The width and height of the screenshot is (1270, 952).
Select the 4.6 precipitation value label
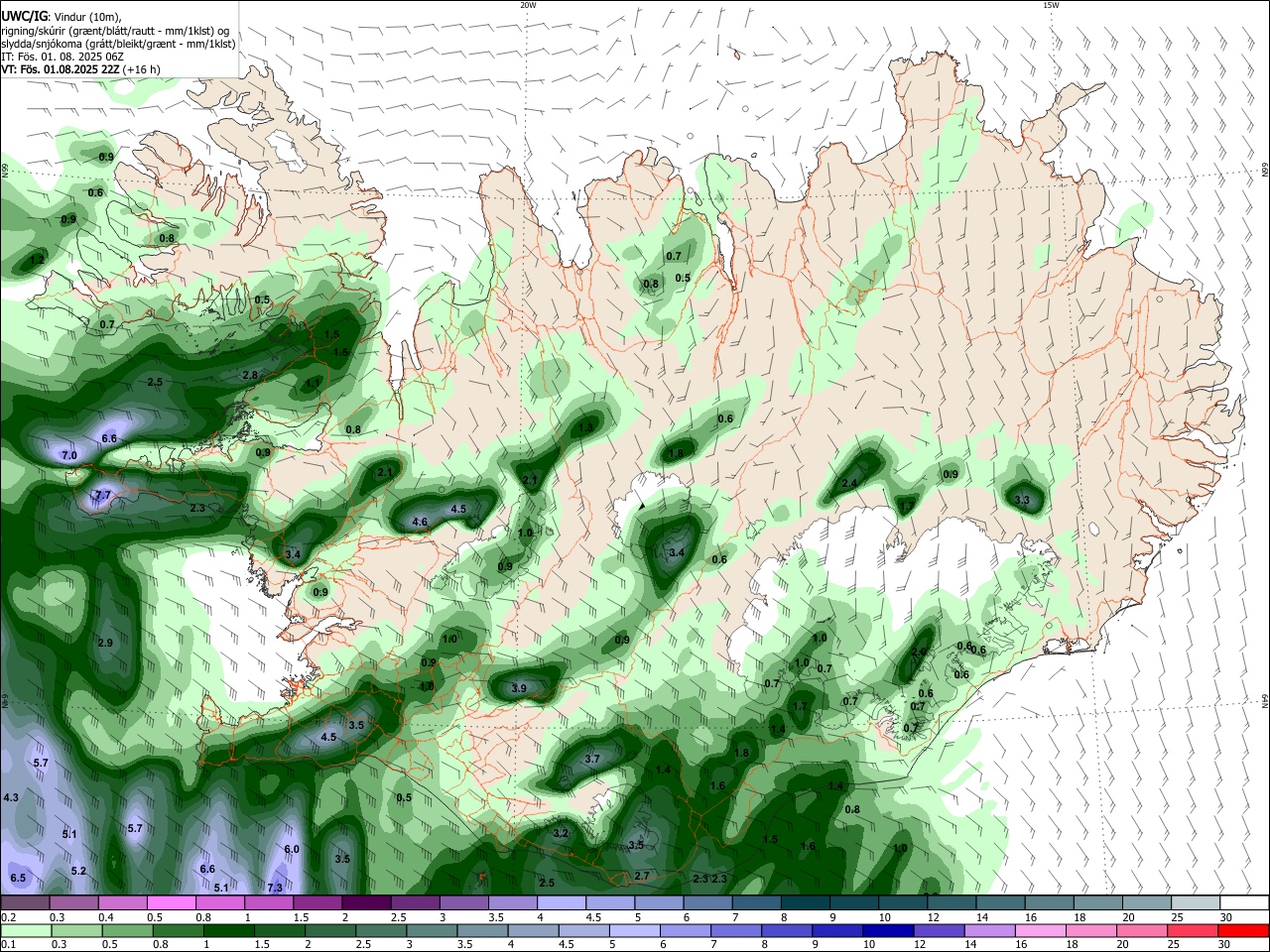tap(420, 522)
